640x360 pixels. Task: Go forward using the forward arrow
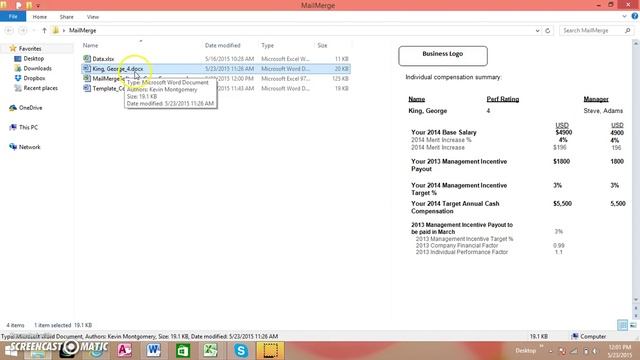click(23, 31)
